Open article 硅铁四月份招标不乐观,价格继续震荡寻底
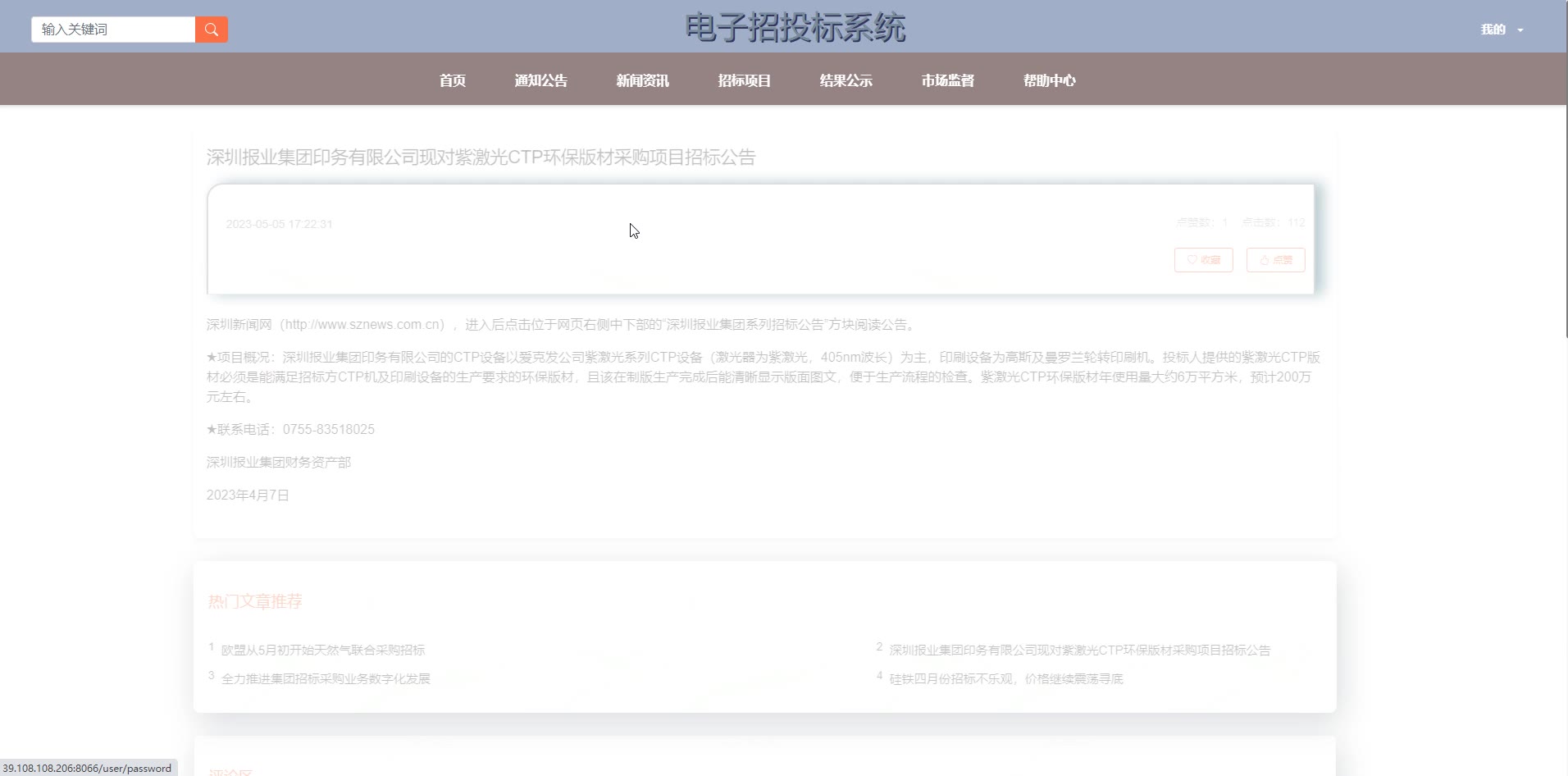The width and height of the screenshot is (1568, 776). 1006,678
